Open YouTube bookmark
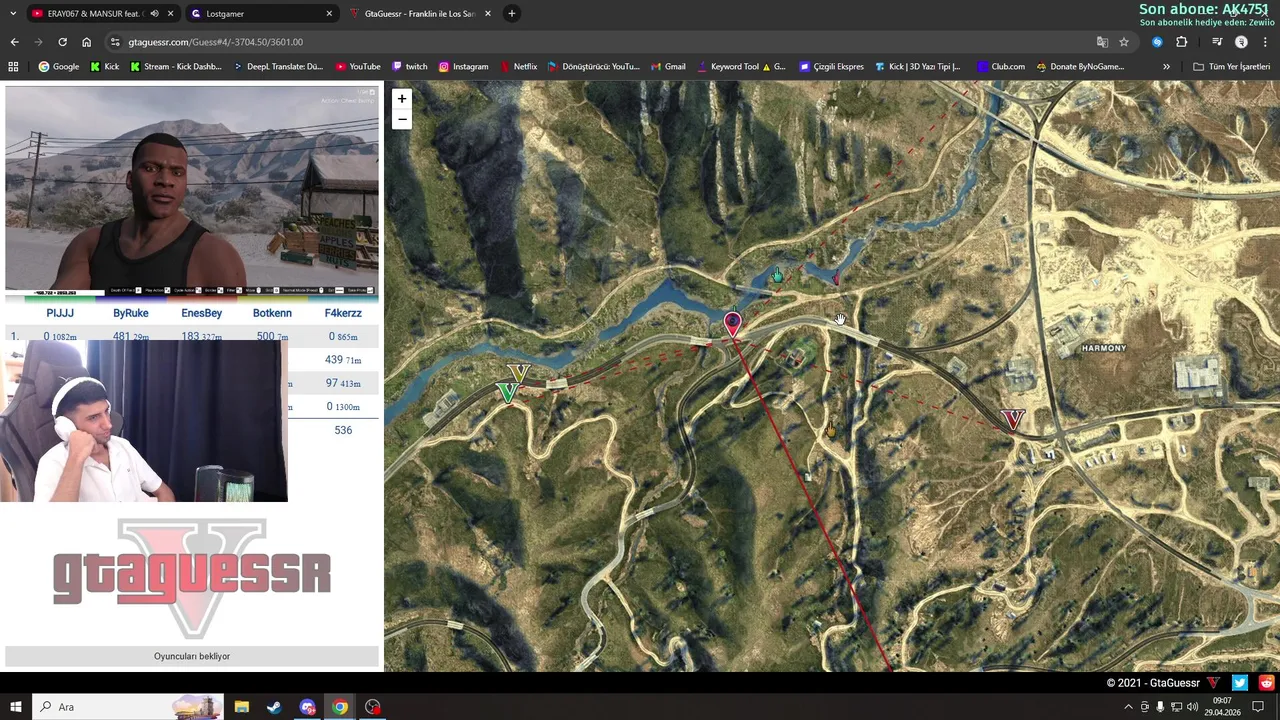The image size is (1280, 720). 358,67
